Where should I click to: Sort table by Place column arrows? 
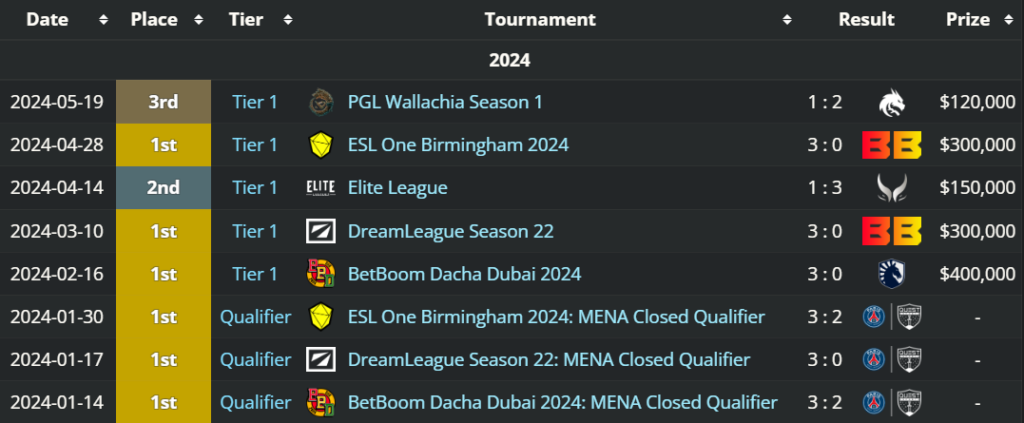click(198, 20)
